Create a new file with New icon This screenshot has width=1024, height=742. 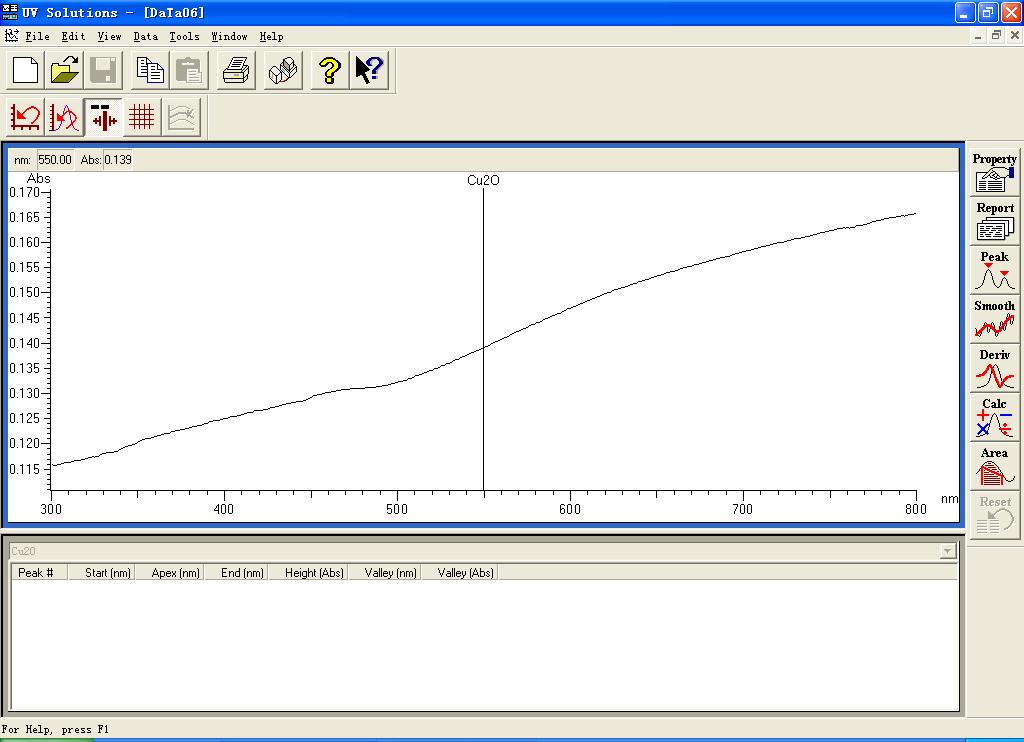[x=25, y=70]
